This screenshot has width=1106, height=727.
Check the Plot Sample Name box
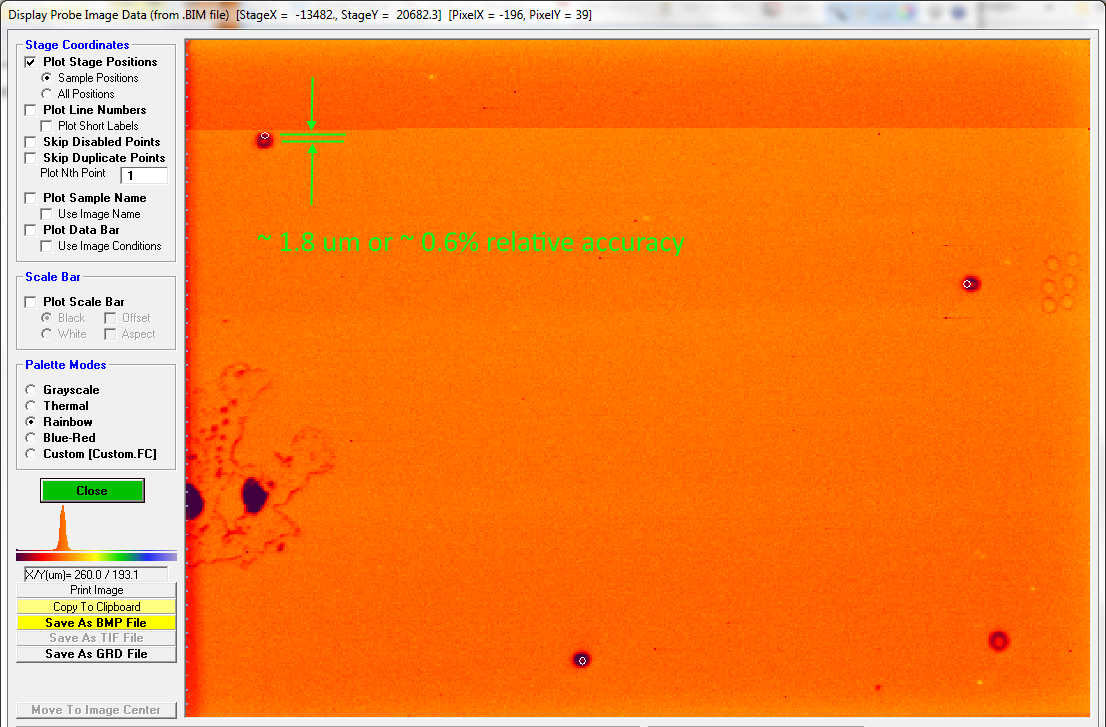tap(30, 198)
